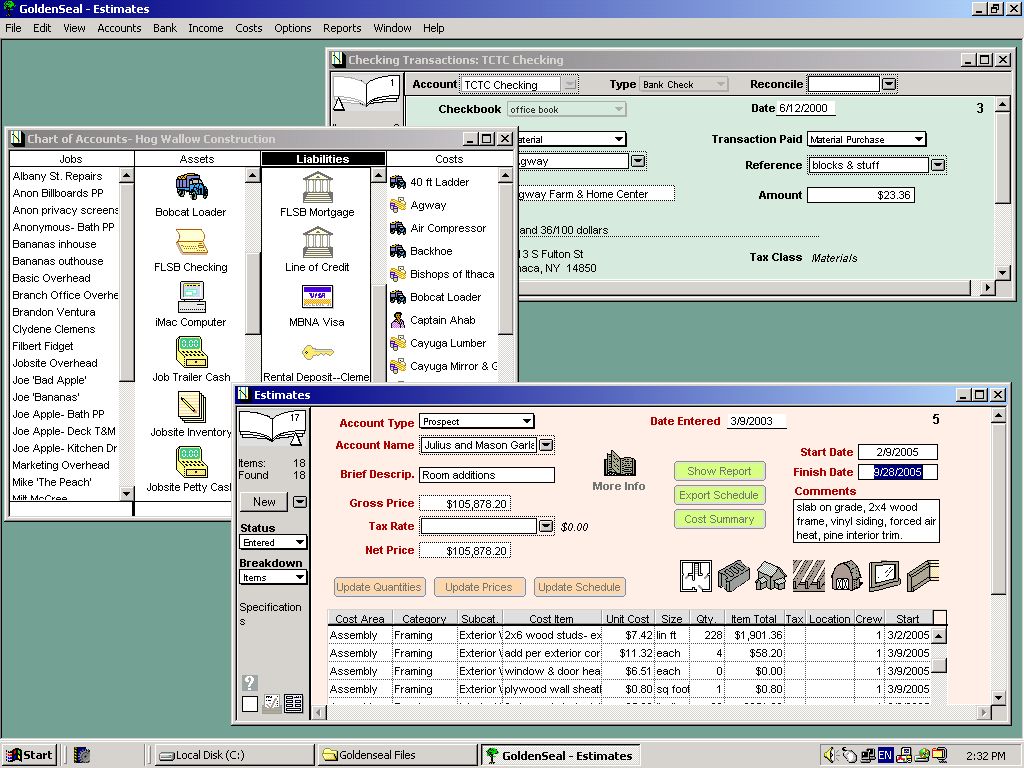Toggle the checkbox at the estimate table header

(x=939, y=618)
